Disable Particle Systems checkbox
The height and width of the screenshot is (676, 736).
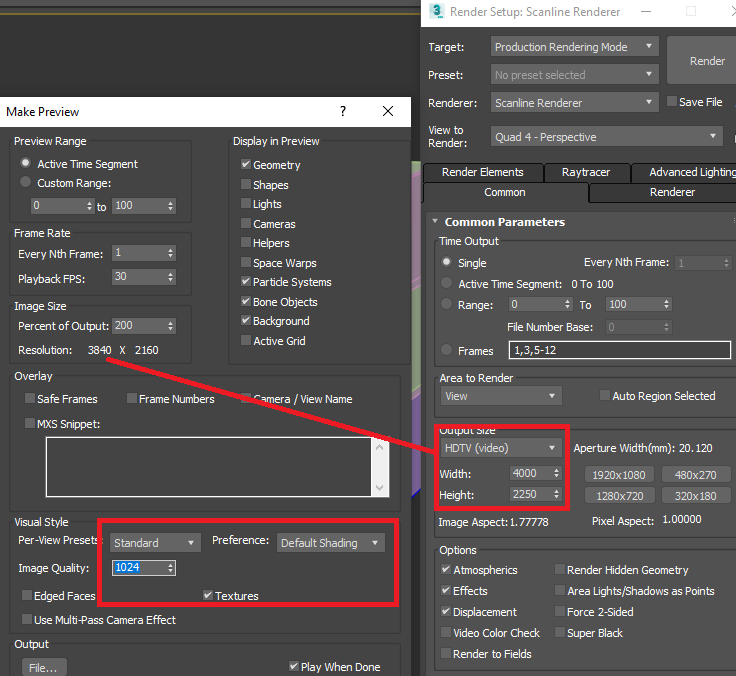(x=245, y=281)
